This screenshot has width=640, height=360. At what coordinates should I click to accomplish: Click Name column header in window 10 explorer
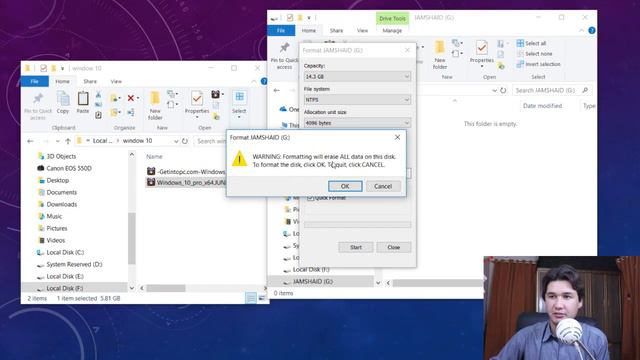[x=154, y=156]
